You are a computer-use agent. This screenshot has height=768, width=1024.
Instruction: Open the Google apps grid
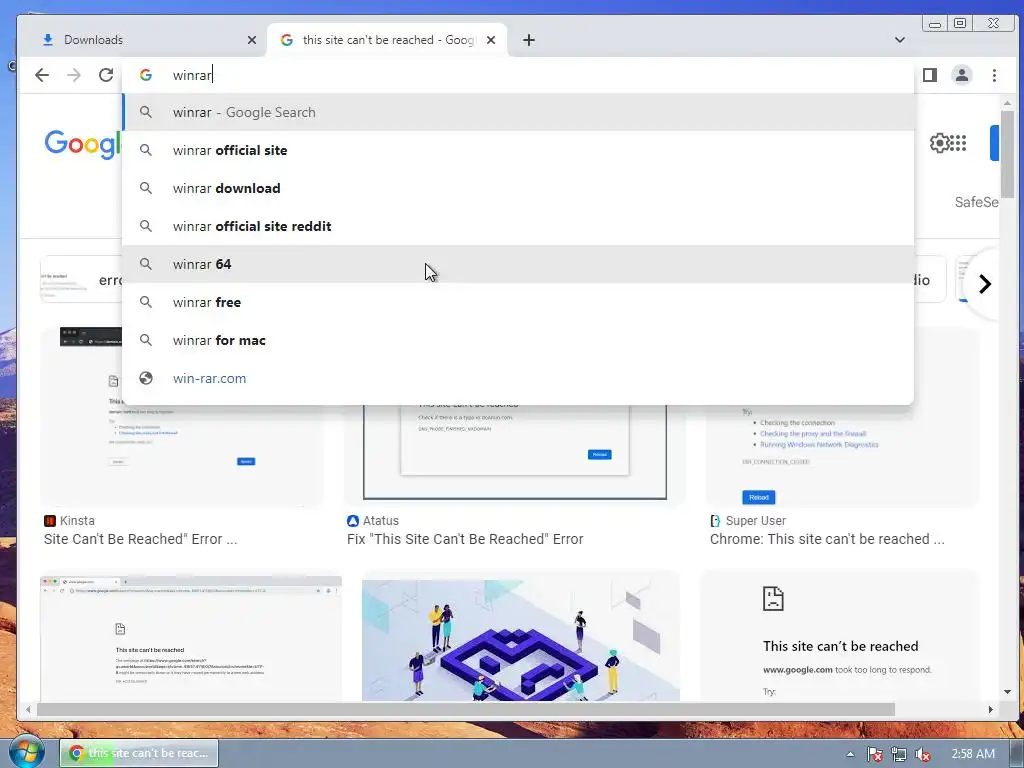(x=958, y=143)
